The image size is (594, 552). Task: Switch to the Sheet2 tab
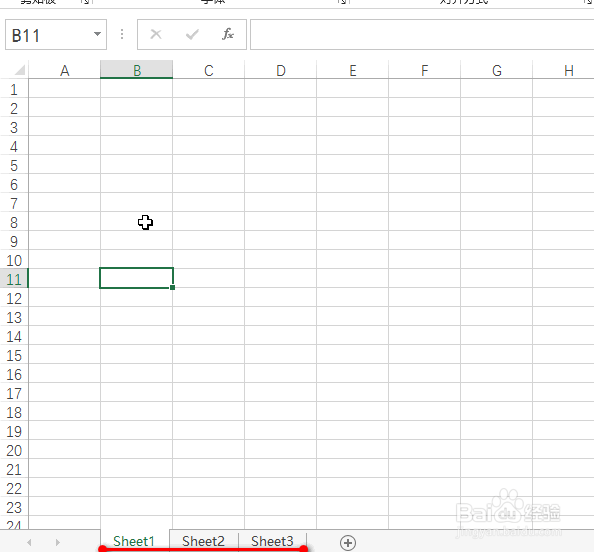pyautogui.click(x=203, y=541)
